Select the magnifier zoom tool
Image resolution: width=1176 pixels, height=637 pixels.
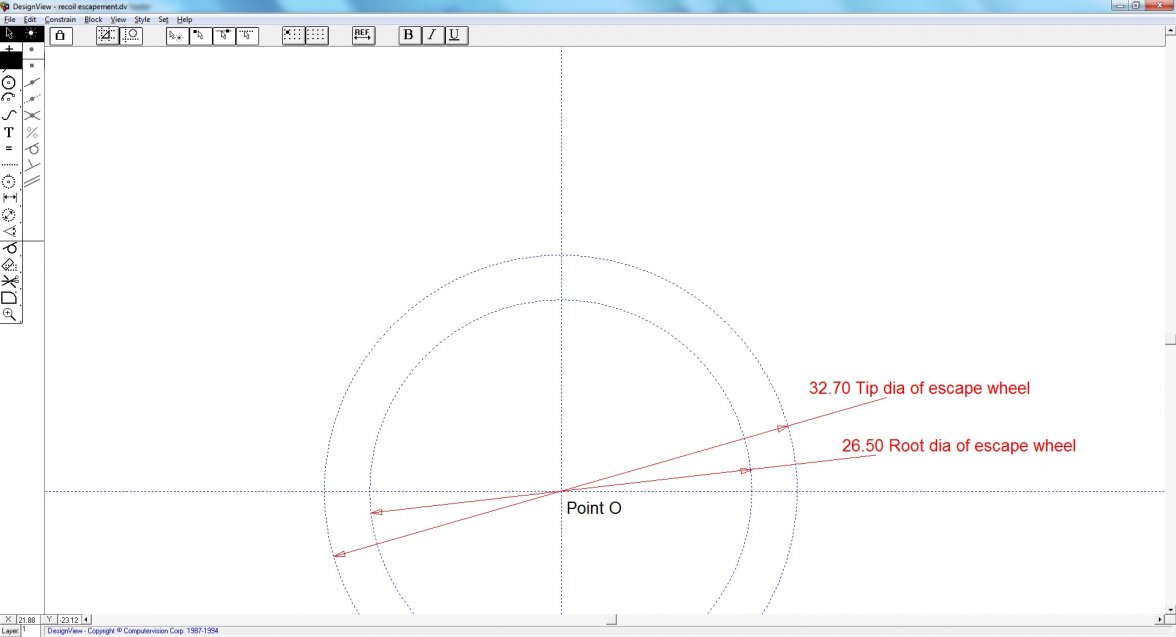point(9,314)
